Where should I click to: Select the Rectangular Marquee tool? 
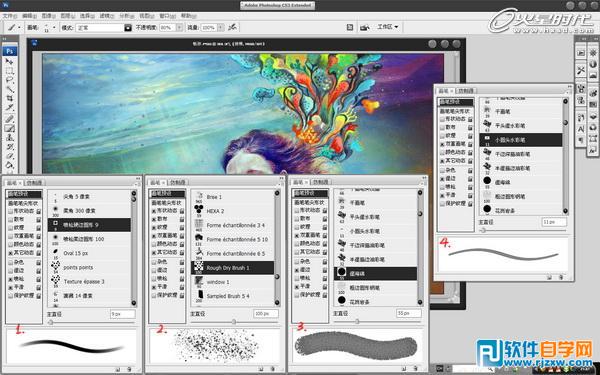[10, 71]
